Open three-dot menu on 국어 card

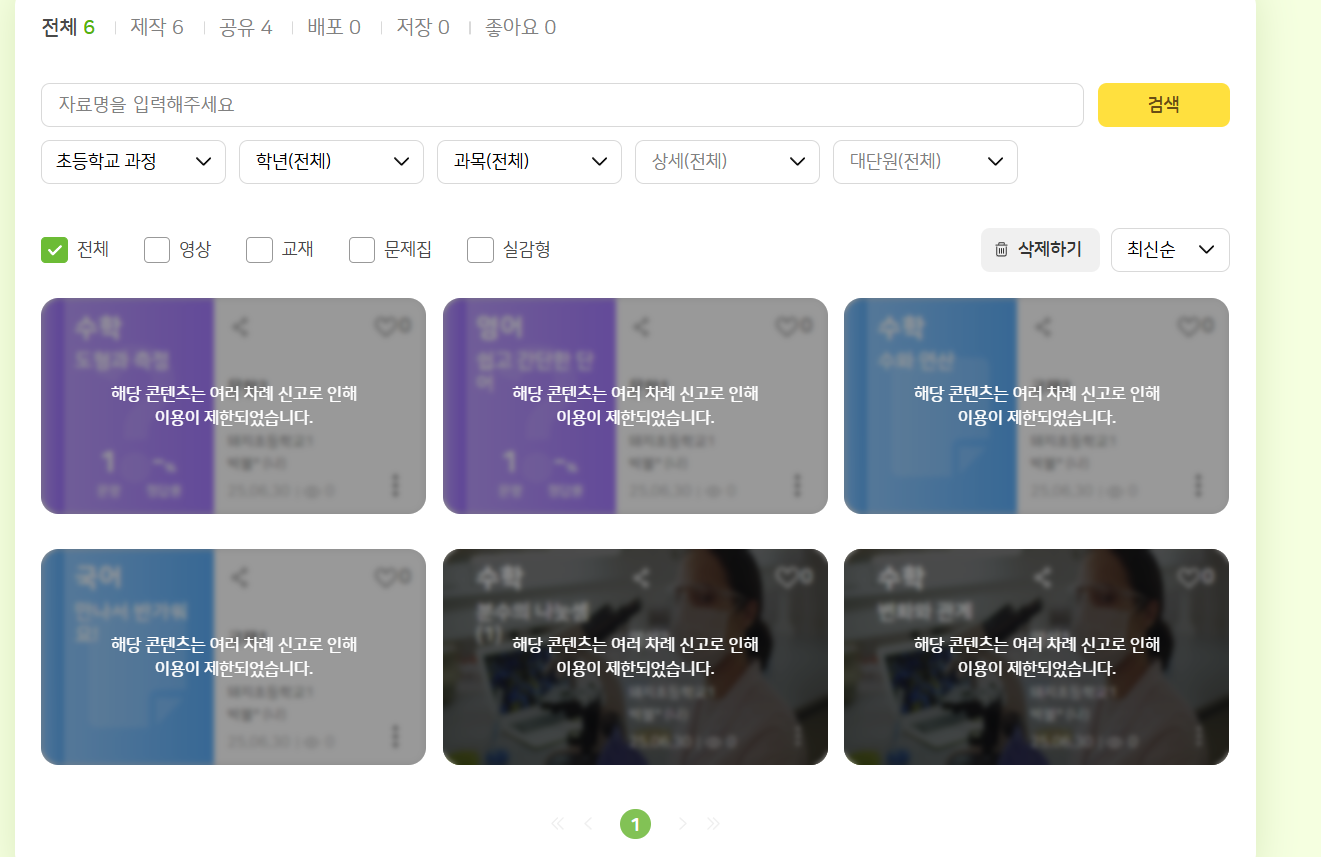coord(395,736)
